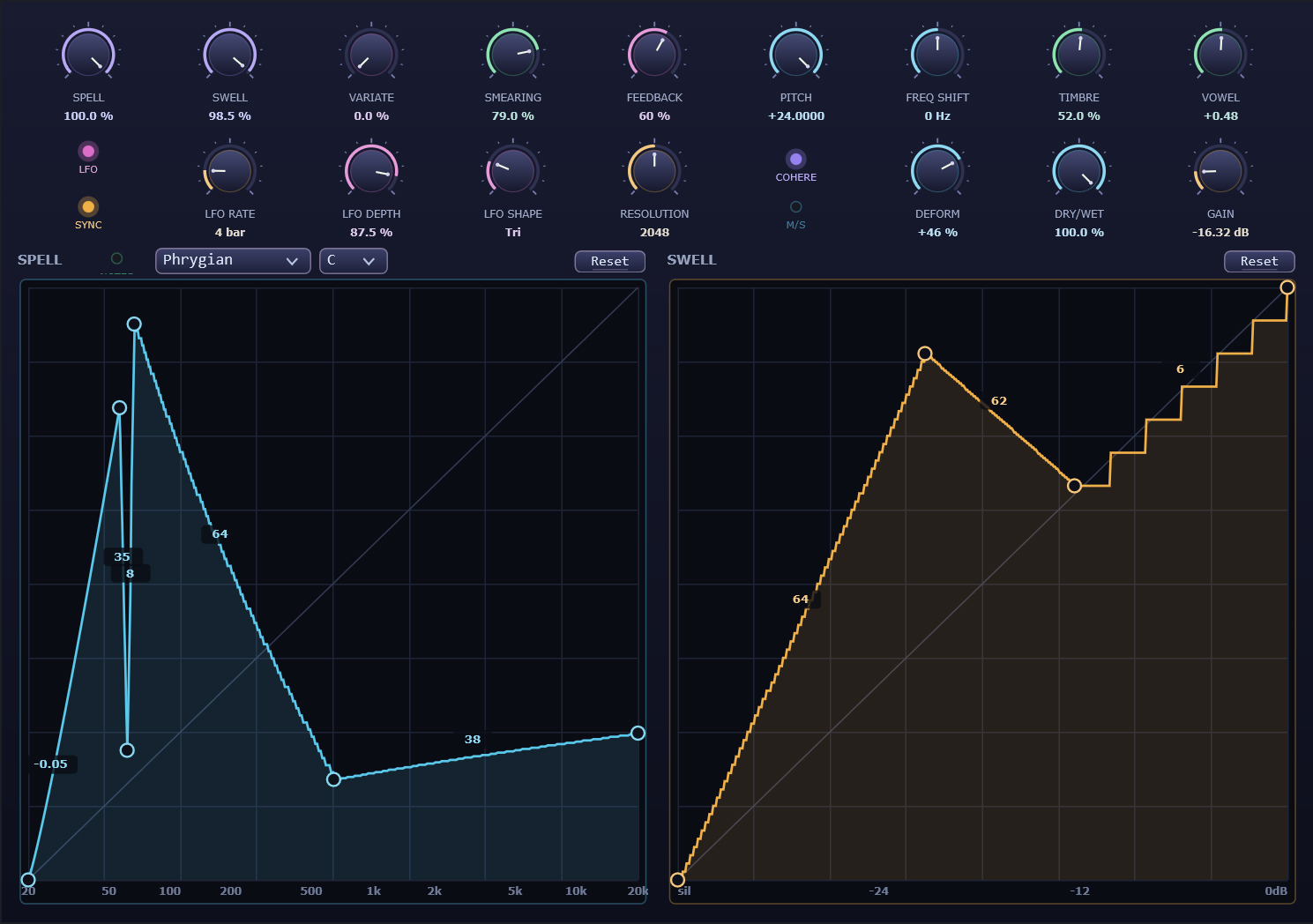The image size is (1313, 924).
Task: Turn the VARIATE knob
Action: point(371,54)
